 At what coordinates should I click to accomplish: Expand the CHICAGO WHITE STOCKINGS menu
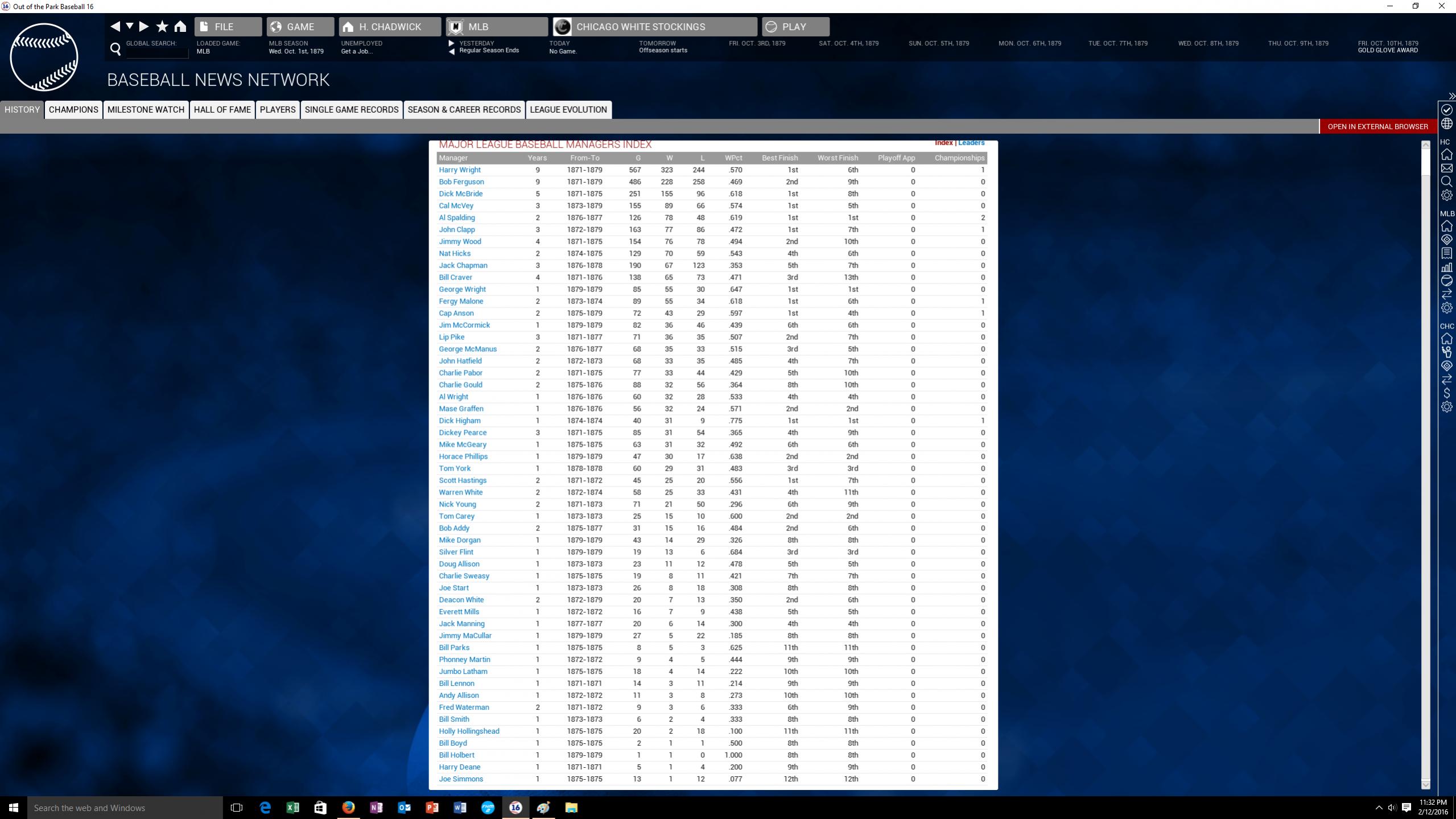click(x=654, y=27)
